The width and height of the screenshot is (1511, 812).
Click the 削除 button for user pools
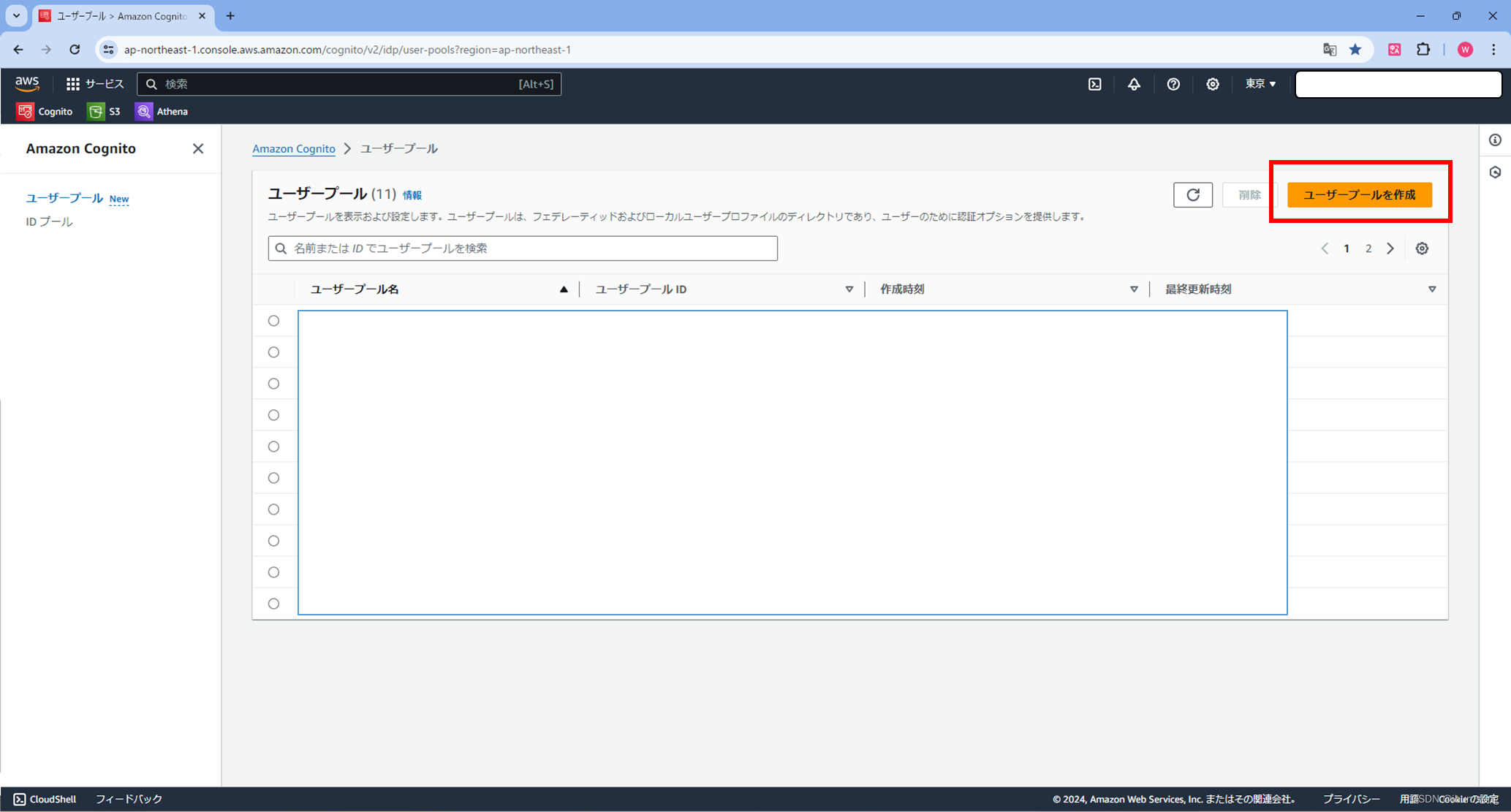pyautogui.click(x=1248, y=195)
